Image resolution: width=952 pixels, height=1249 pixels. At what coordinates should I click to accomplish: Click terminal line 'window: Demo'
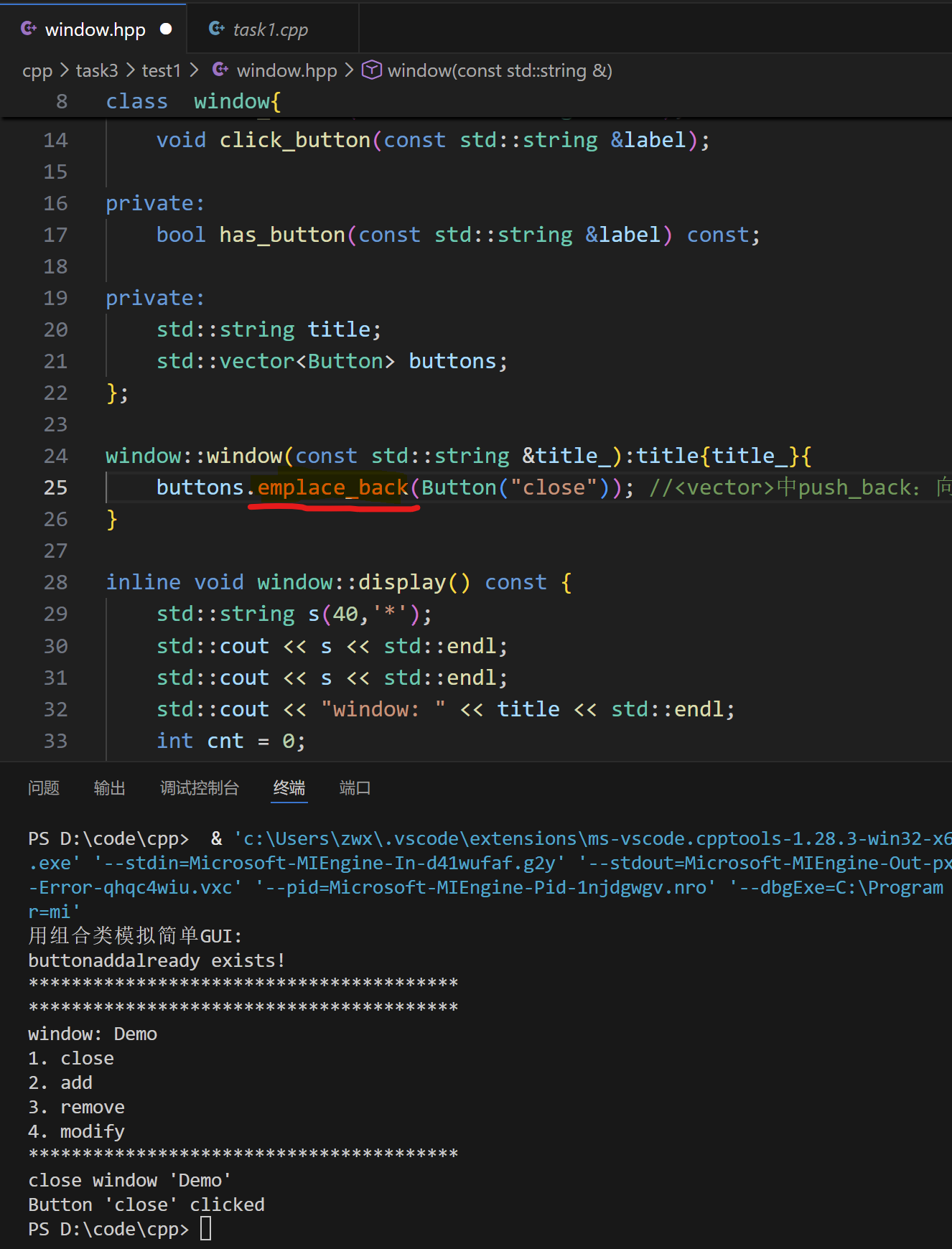[93, 1034]
